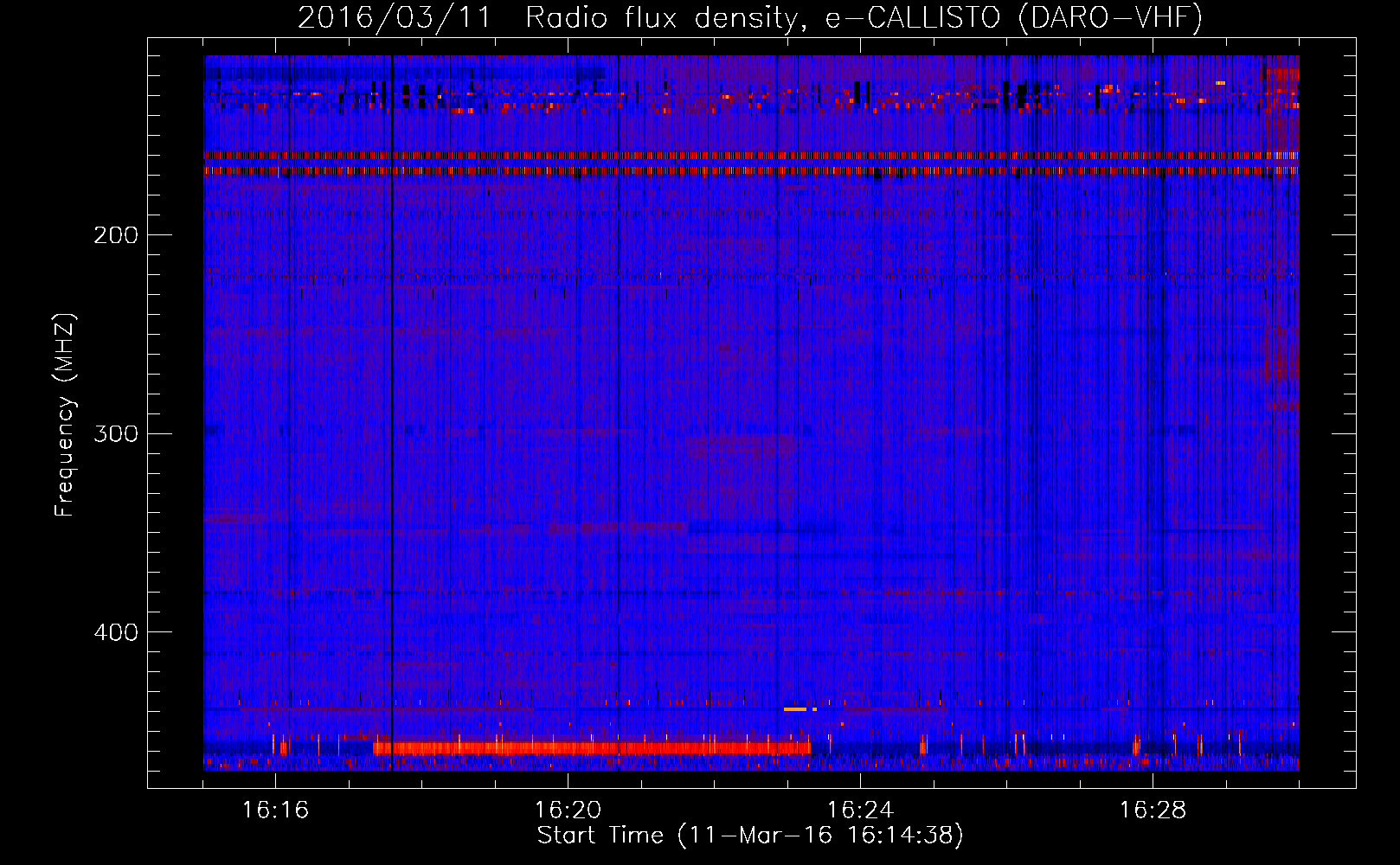Click the 'Frequency (MHZ)' axis label
This screenshot has height=865, width=1400.
pos(66,415)
